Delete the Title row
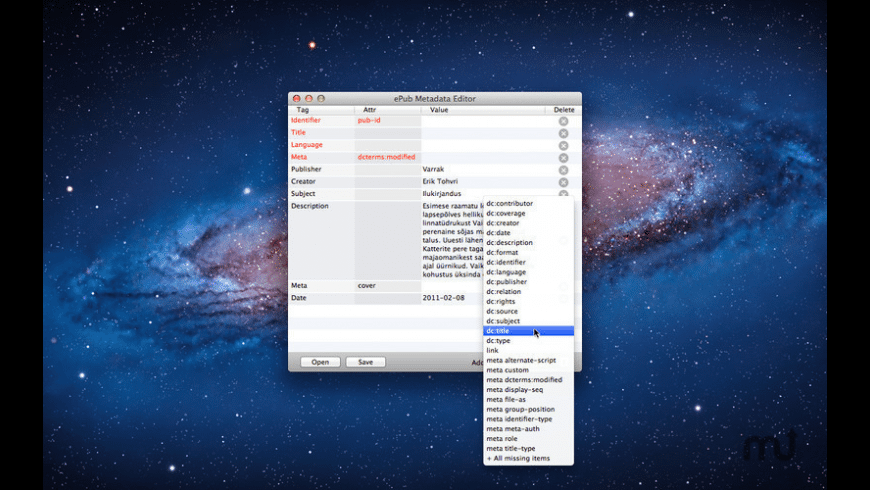This screenshot has height=490, width=870. [x=563, y=133]
